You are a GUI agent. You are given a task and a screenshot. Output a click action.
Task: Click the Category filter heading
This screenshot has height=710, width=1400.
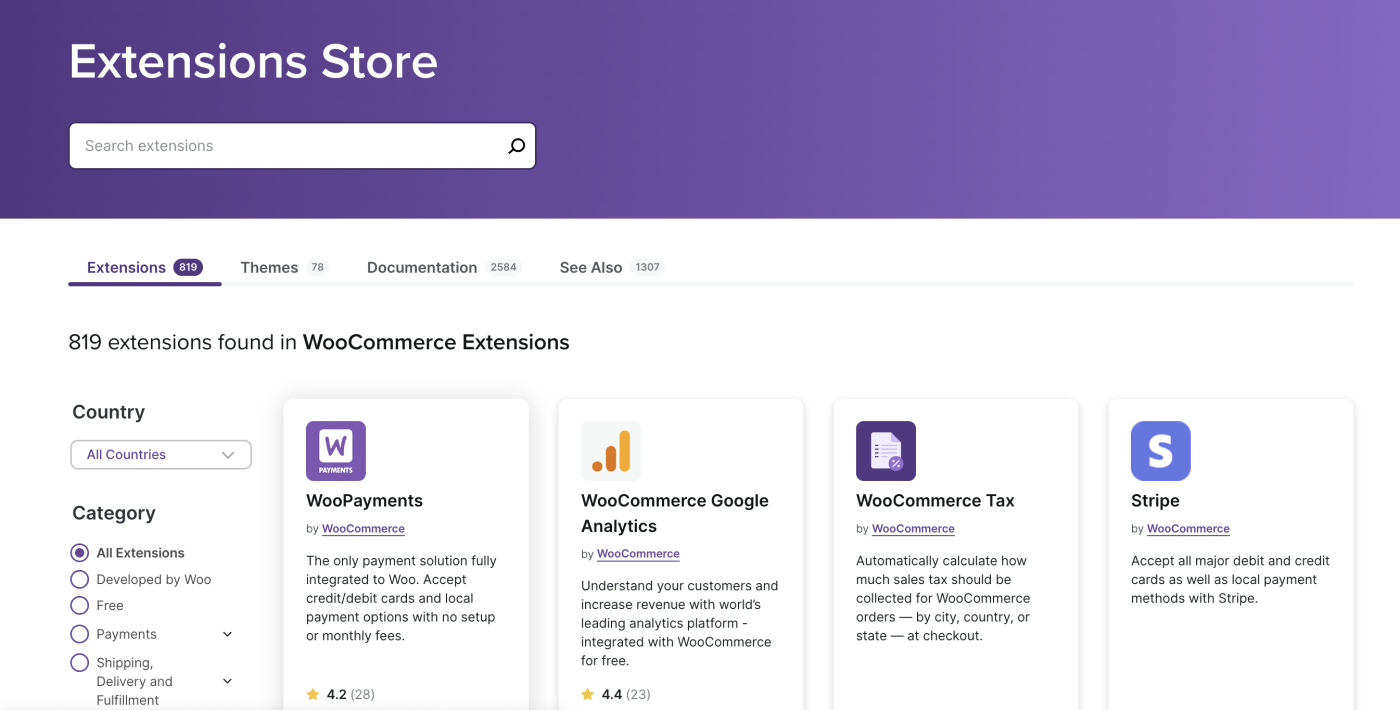click(x=114, y=513)
